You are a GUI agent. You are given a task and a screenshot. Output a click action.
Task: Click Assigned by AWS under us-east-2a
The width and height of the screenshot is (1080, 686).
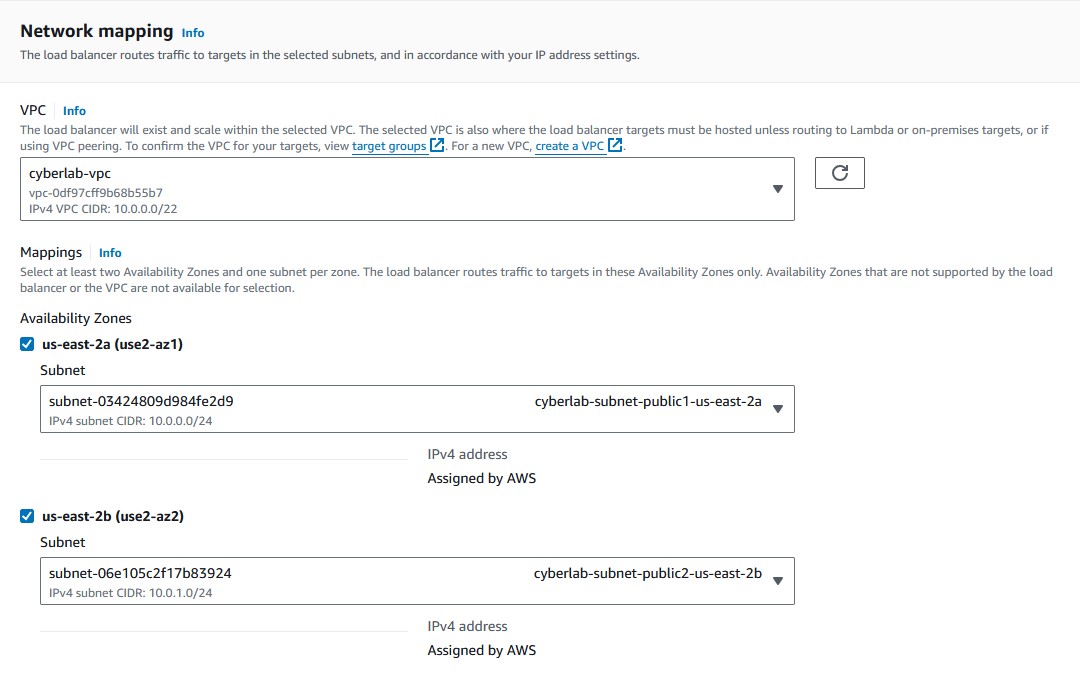pos(481,478)
